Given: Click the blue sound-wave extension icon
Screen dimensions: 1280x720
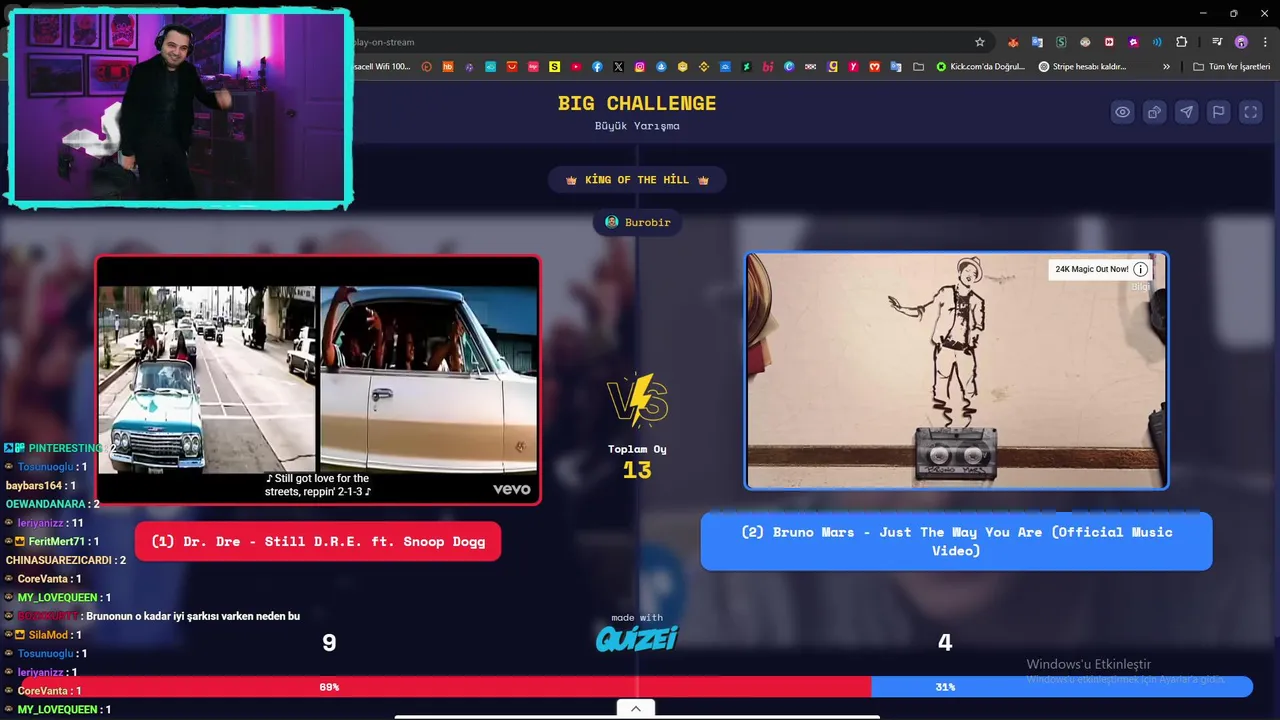Looking at the screenshot, I should (1157, 42).
